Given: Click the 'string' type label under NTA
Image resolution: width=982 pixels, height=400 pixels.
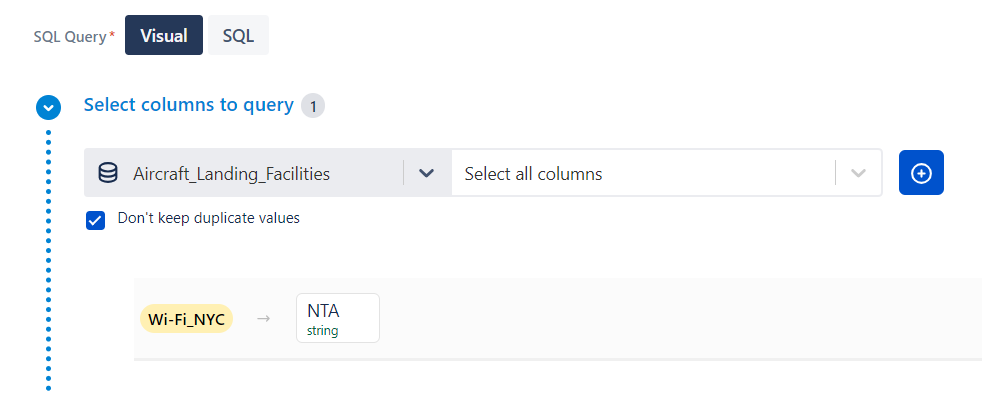Looking at the screenshot, I should (x=323, y=330).
